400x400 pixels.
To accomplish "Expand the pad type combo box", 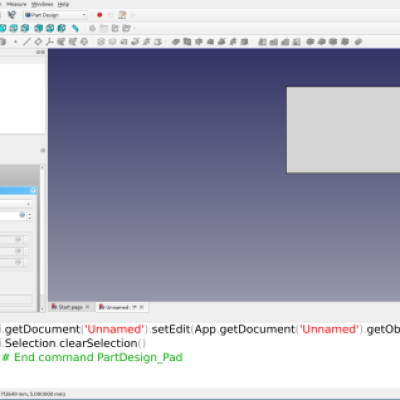I will 16,204.
